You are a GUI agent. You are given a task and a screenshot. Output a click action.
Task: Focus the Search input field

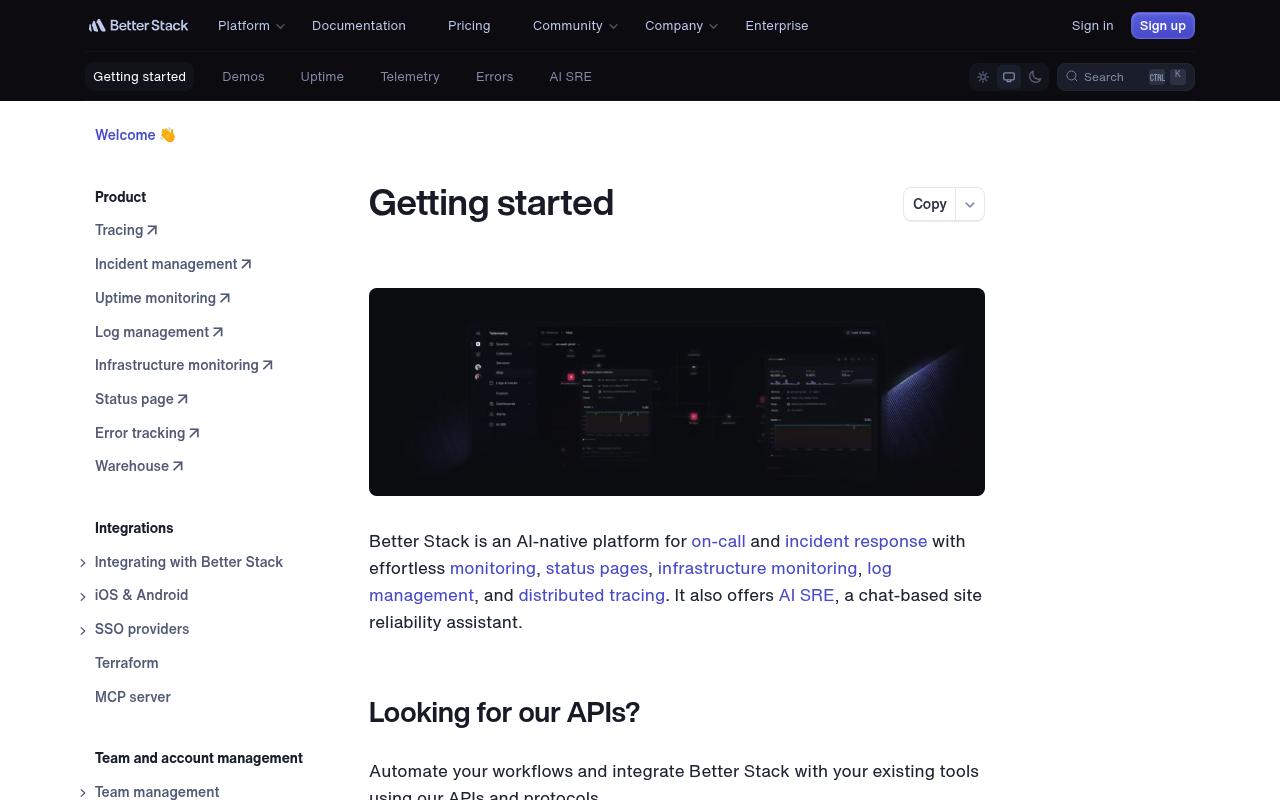click(x=1126, y=77)
